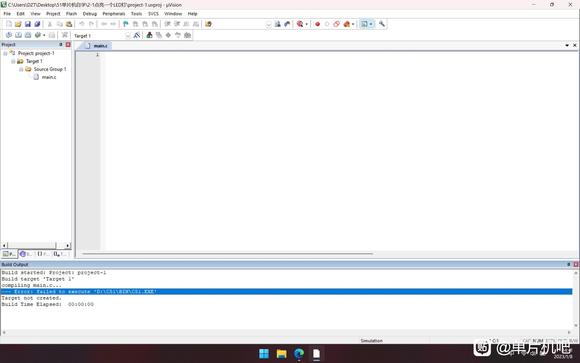Screen dimensions: 580x363
Task: Open the Target 1 selection dropdown
Action: pos(128,36)
